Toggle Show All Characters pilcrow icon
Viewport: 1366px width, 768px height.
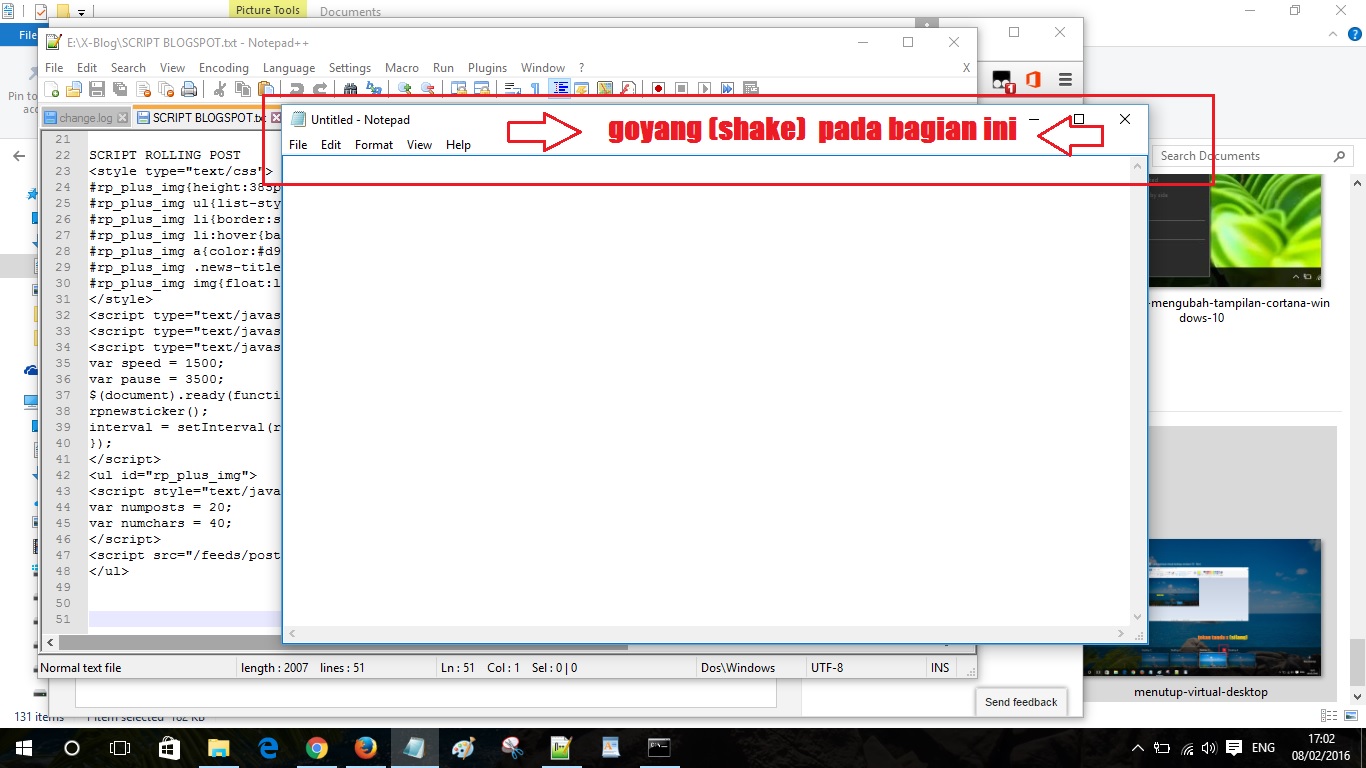535,89
